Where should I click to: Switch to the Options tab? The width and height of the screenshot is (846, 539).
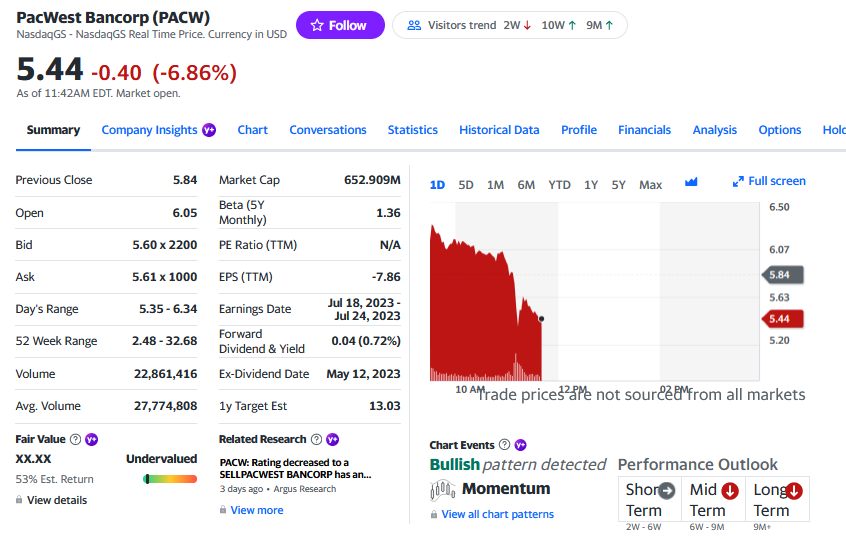pyautogui.click(x=780, y=130)
